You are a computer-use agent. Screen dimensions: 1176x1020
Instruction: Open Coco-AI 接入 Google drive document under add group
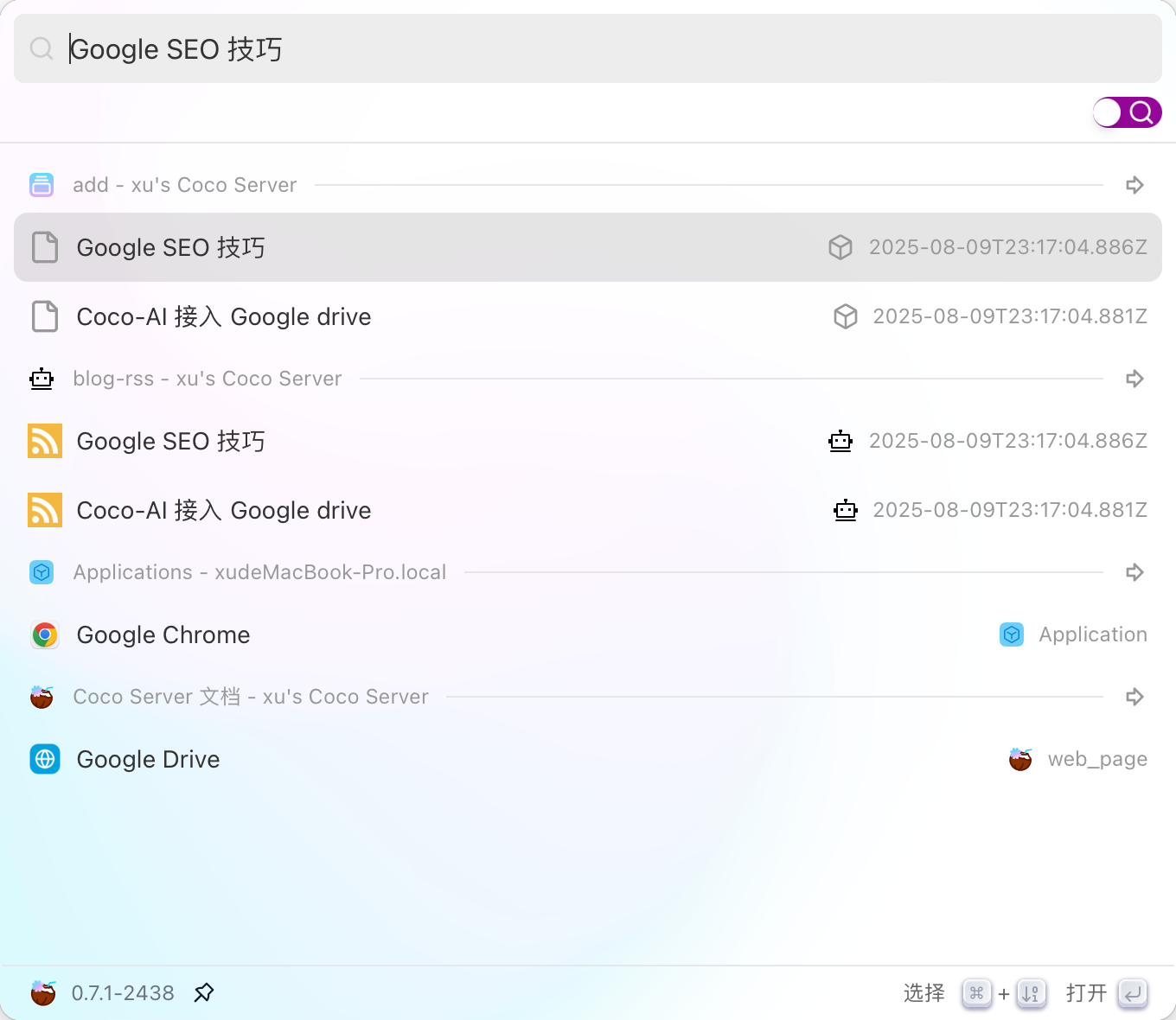(588, 316)
